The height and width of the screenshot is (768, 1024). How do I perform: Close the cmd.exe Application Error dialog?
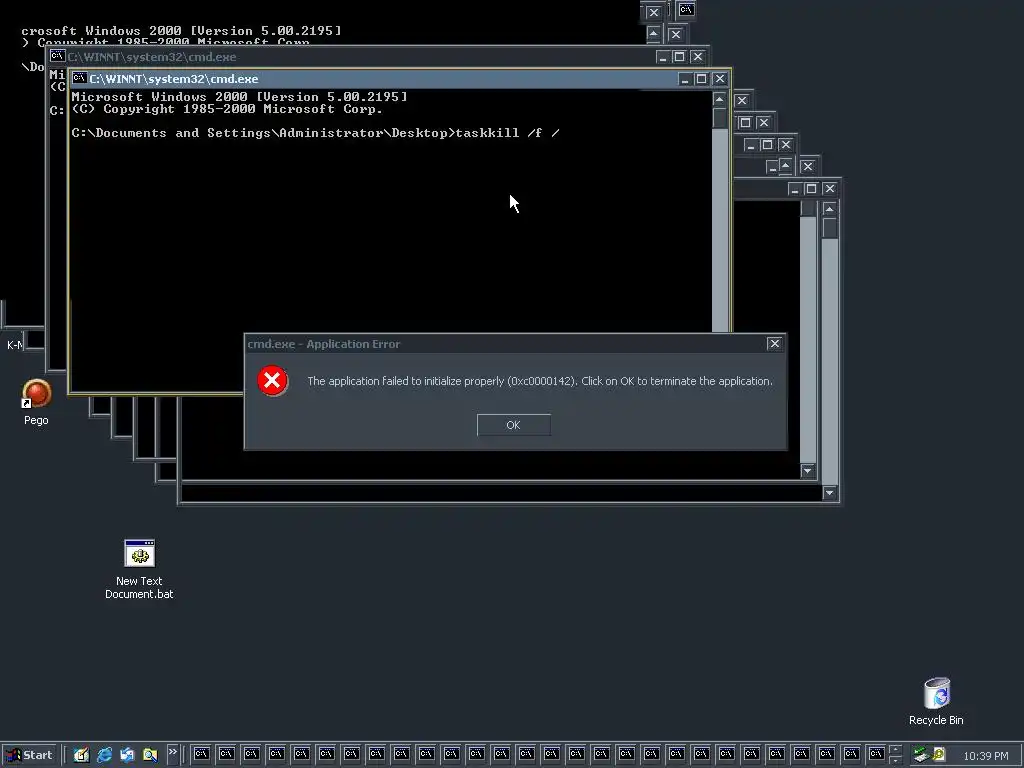(774, 344)
